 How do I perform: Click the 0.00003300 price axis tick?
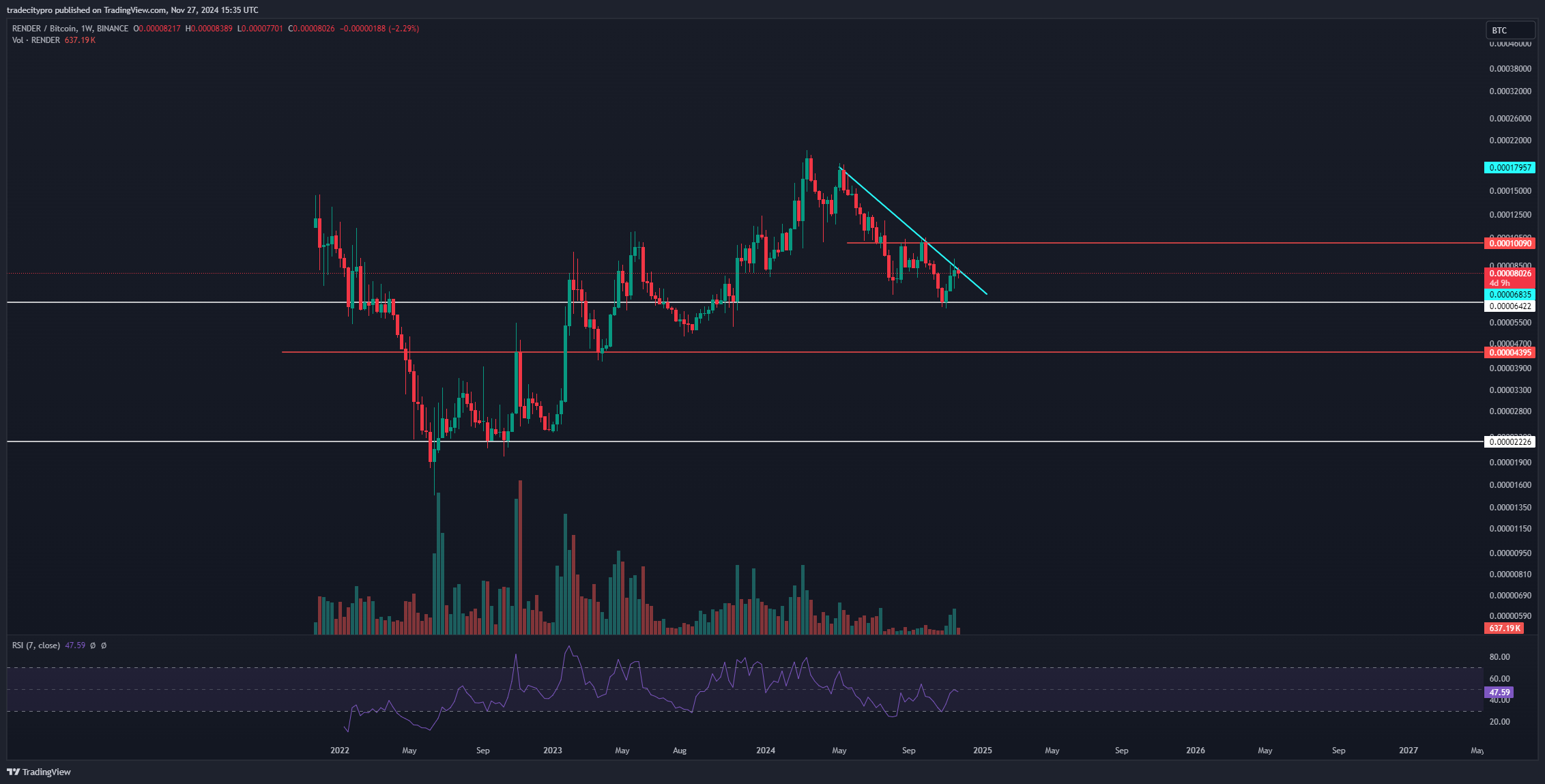tap(1510, 390)
